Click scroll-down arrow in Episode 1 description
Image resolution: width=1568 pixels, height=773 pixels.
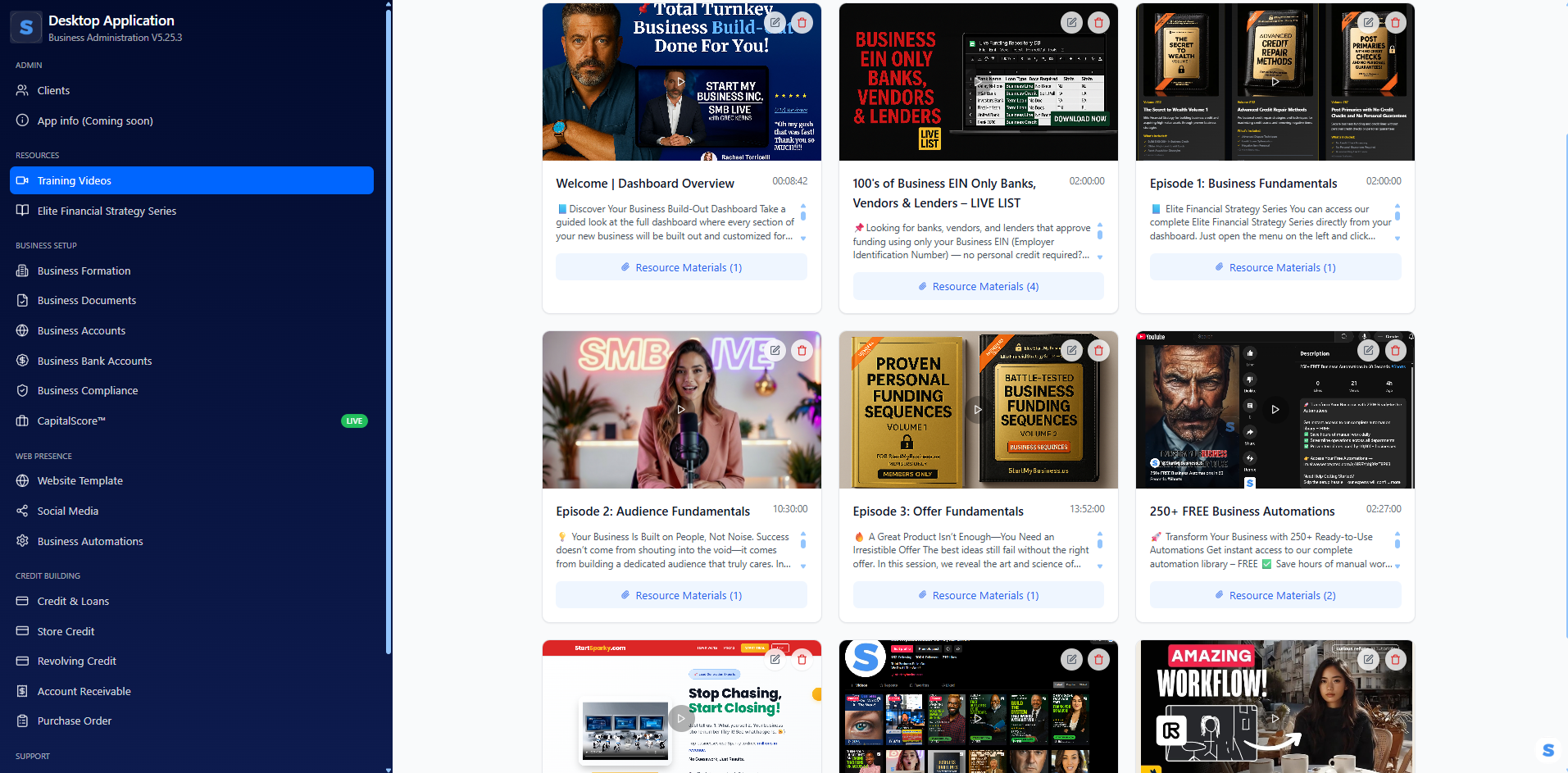(1398, 239)
